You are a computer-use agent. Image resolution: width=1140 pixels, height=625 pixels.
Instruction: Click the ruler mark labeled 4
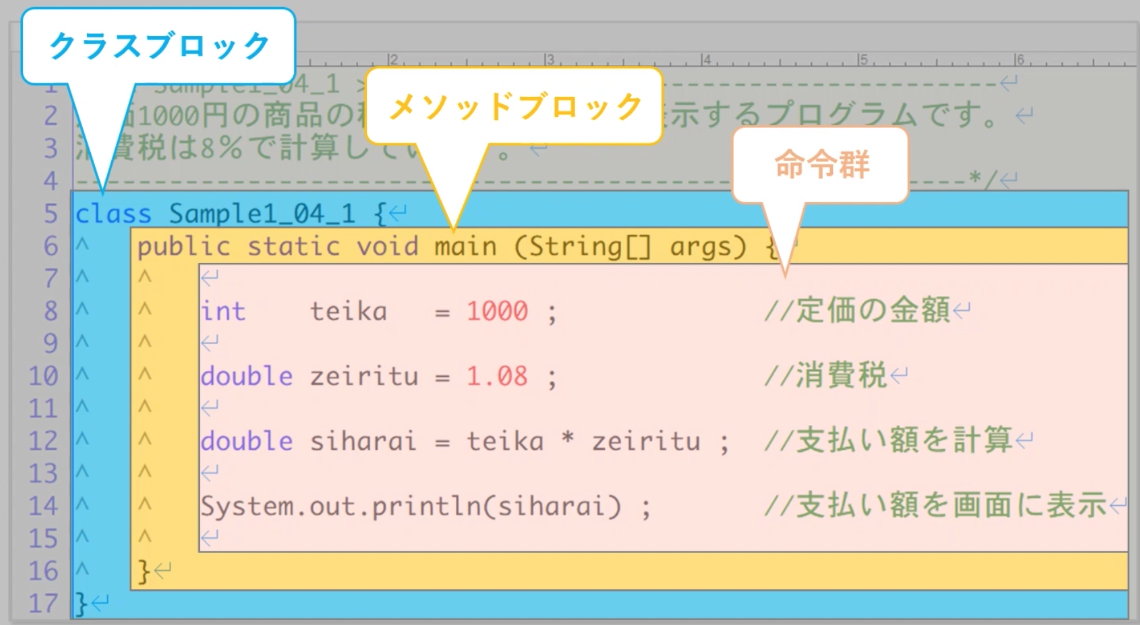click(x=706, y=60)
